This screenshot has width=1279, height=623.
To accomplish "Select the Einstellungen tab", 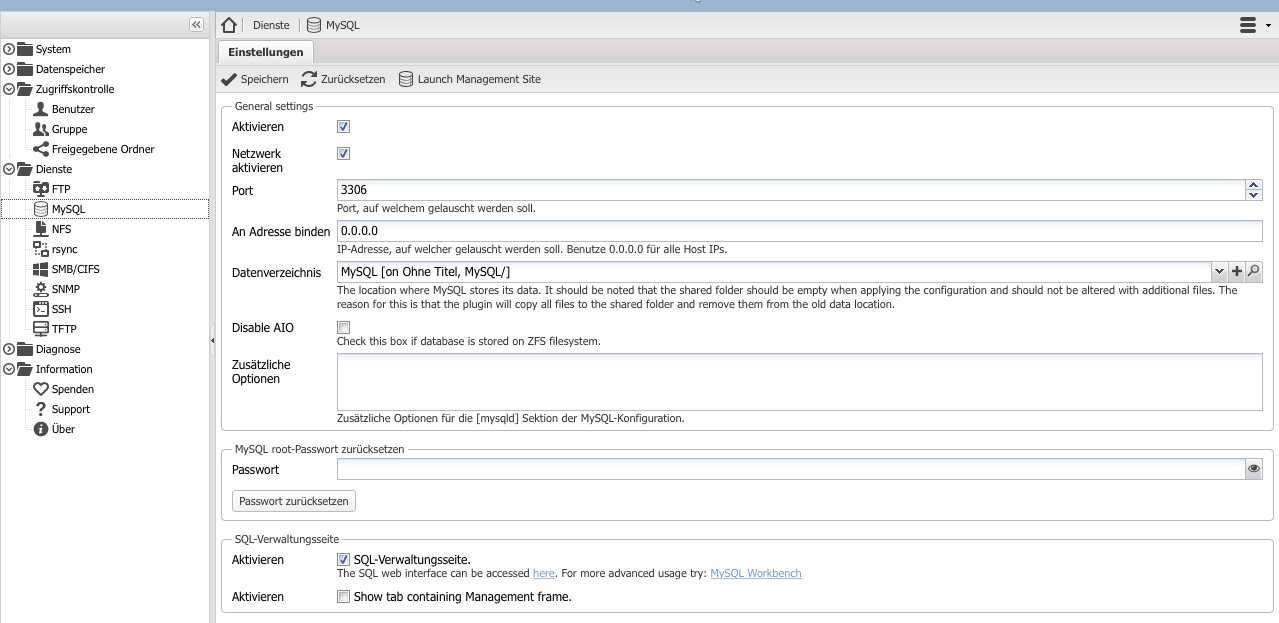I will tap(266, 52).
